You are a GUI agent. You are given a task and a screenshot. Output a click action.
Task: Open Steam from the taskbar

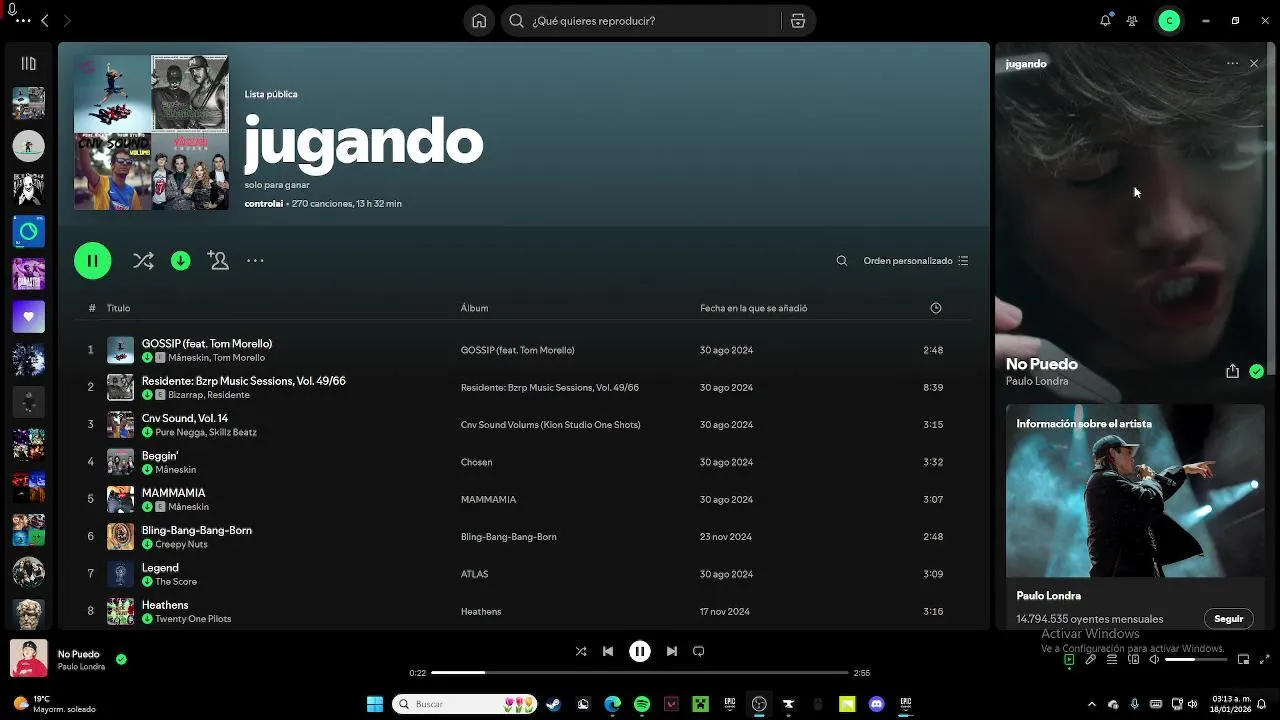[x=553, y=704]
